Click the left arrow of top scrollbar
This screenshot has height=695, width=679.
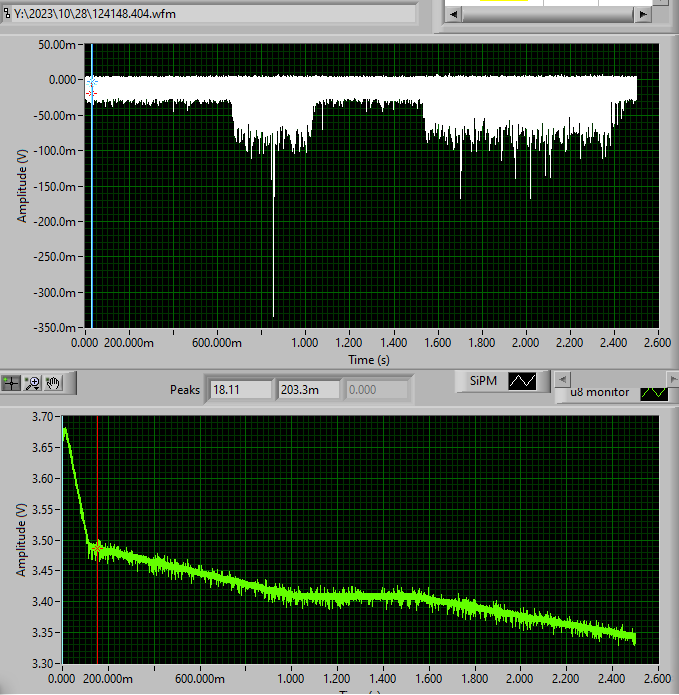454,15
